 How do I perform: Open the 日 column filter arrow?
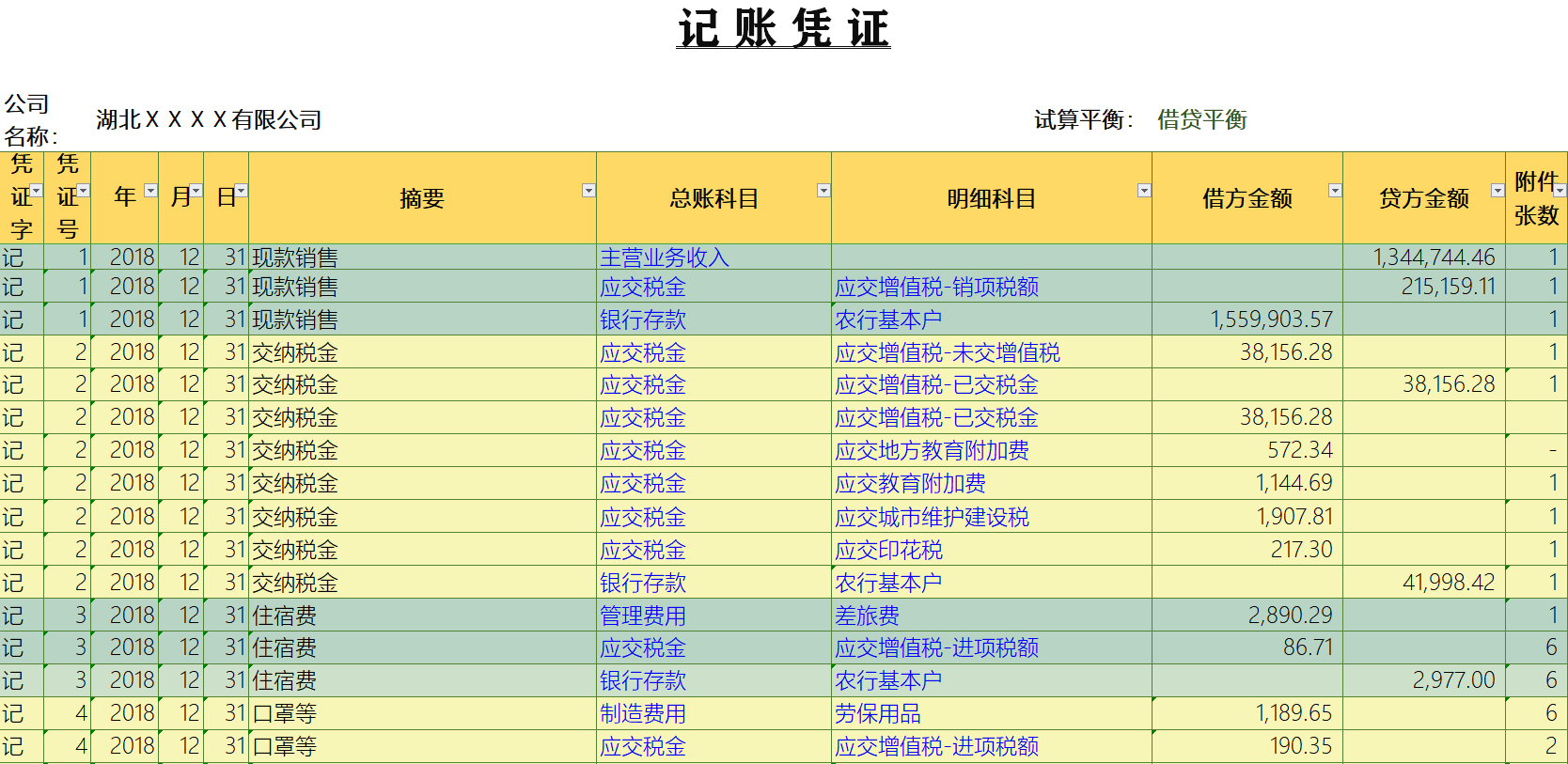[241, 191]
